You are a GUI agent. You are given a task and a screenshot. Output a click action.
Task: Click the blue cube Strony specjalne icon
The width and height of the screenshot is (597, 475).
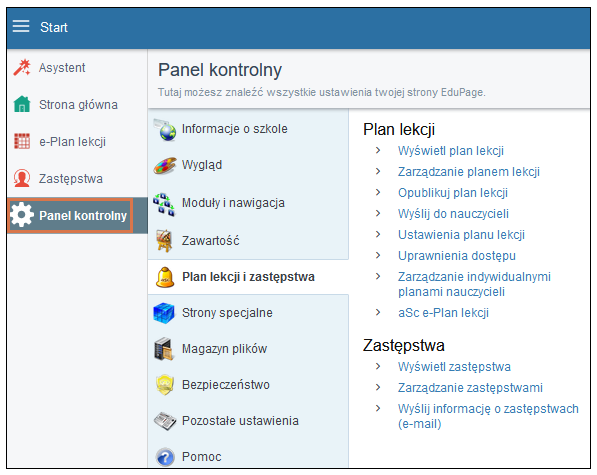tap(164, 313)
